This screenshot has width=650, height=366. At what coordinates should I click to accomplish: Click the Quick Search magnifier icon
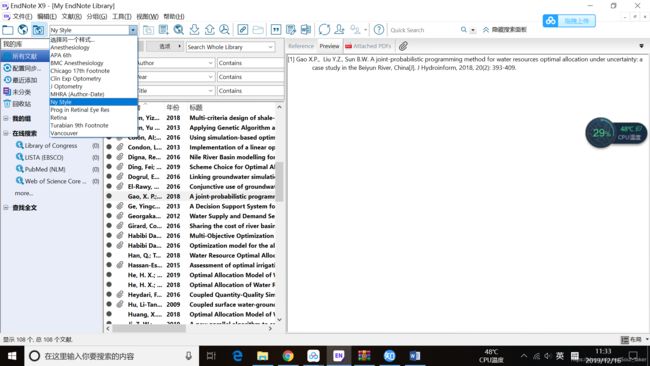coord(464,30)
